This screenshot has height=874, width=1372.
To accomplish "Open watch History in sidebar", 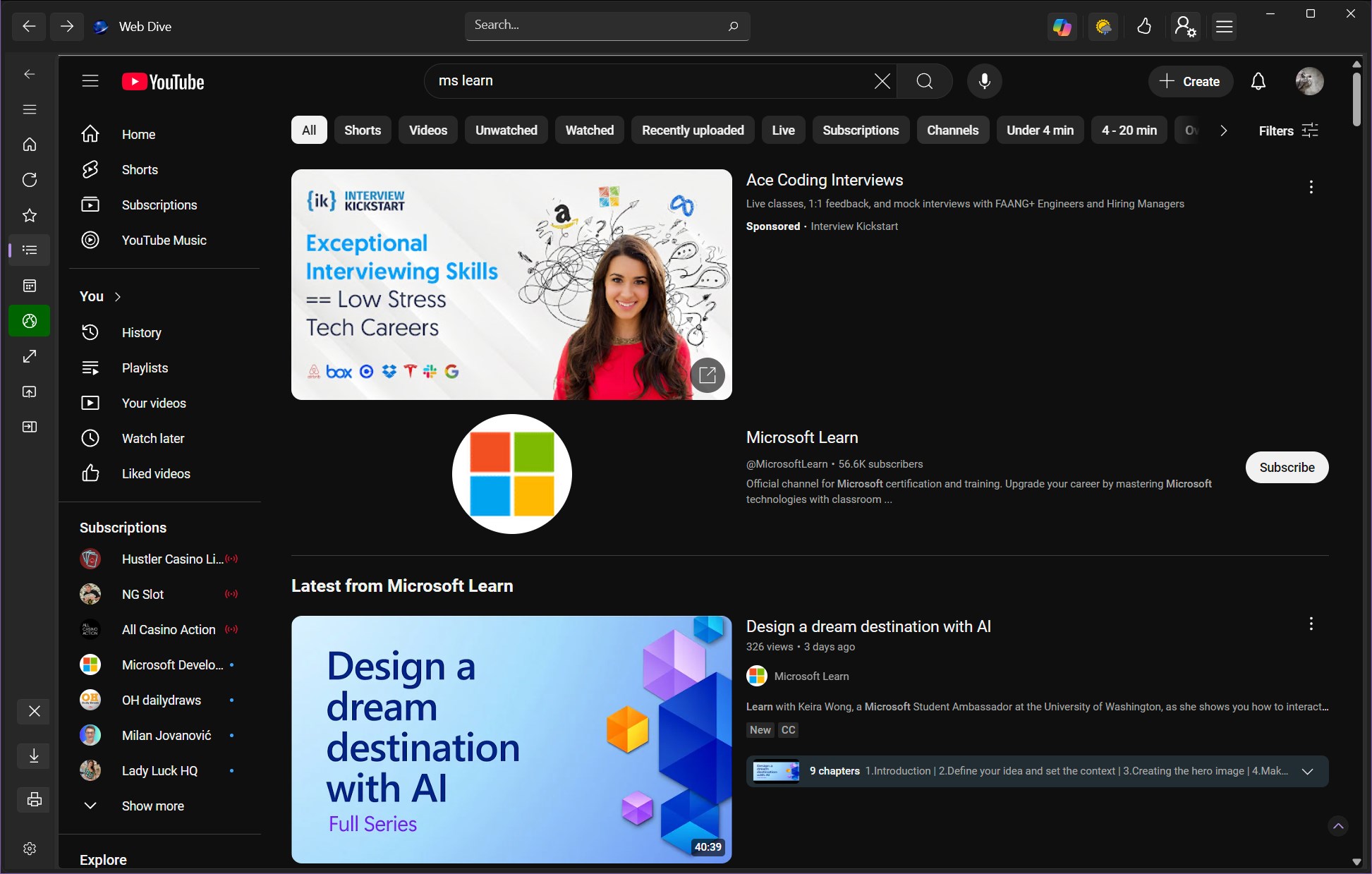I will point(141,333).
